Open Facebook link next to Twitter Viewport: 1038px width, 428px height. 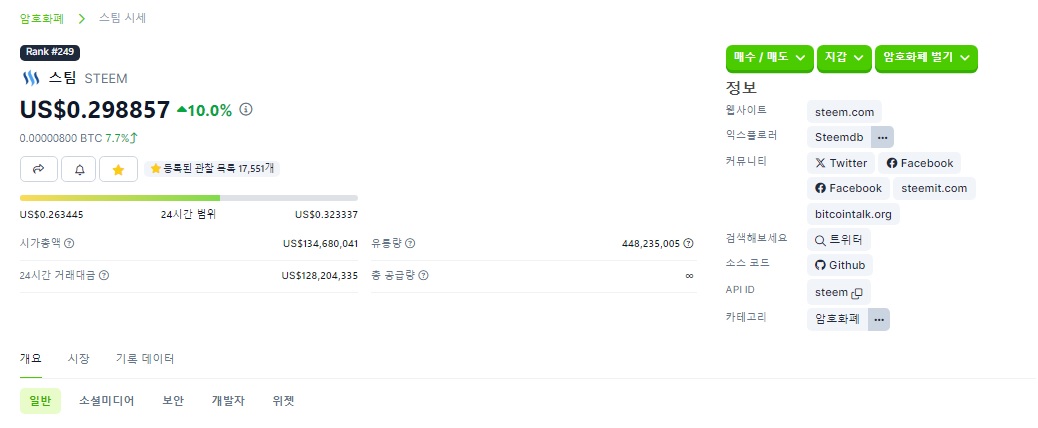coord(920,163)
